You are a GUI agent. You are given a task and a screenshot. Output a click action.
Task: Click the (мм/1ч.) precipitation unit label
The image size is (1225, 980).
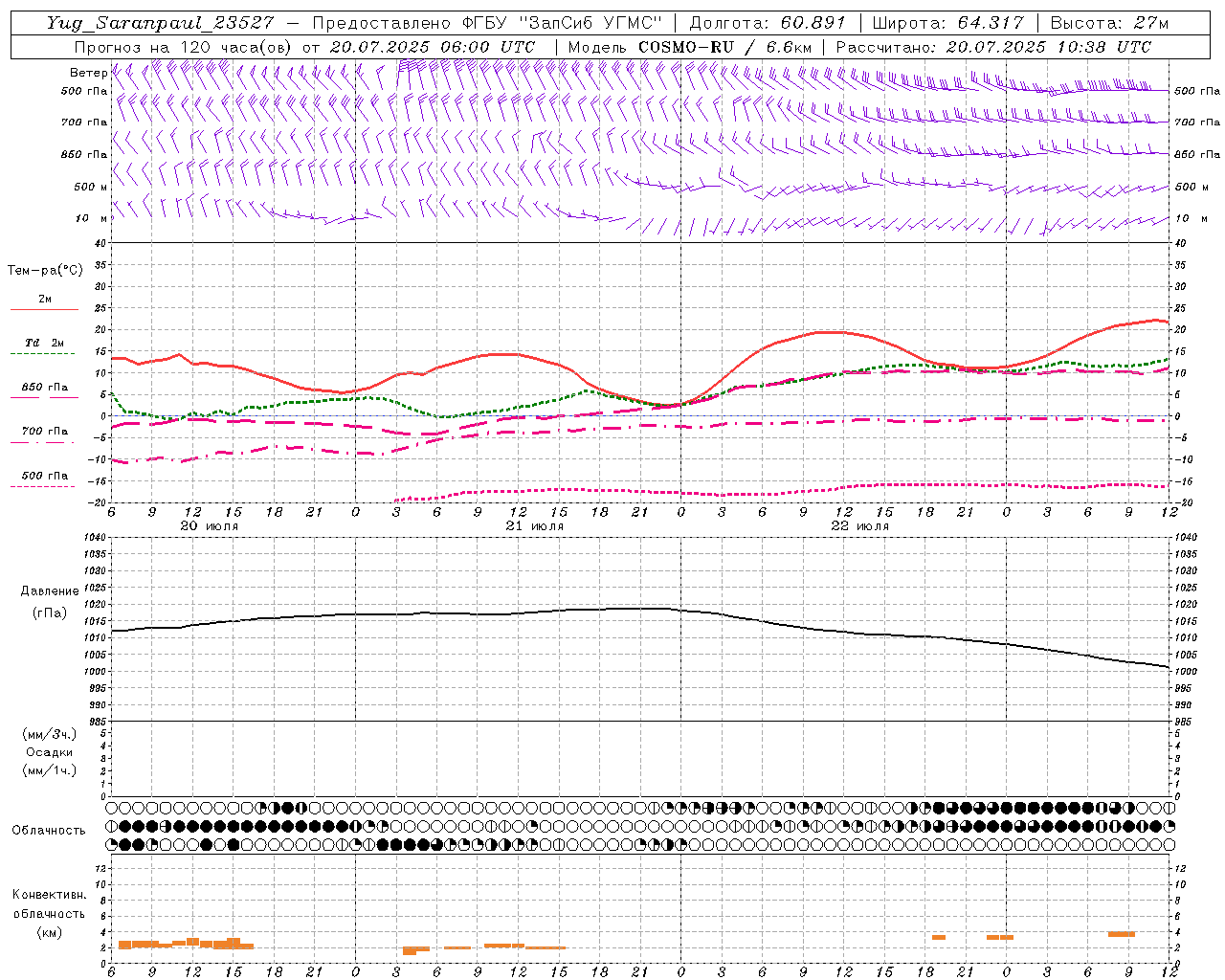[x=50, y=770]
